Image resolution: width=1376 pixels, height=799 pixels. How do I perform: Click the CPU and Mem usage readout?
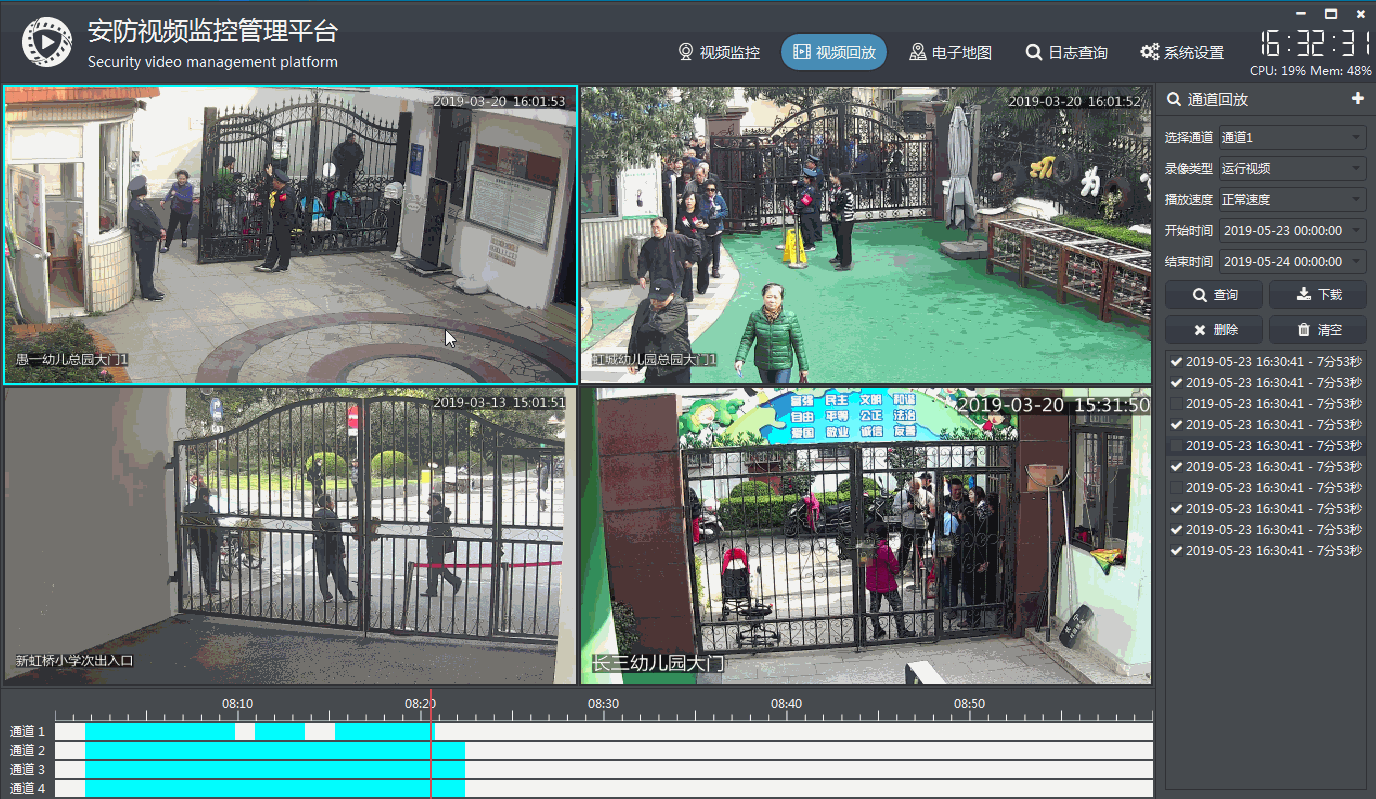click(1310, 71)
